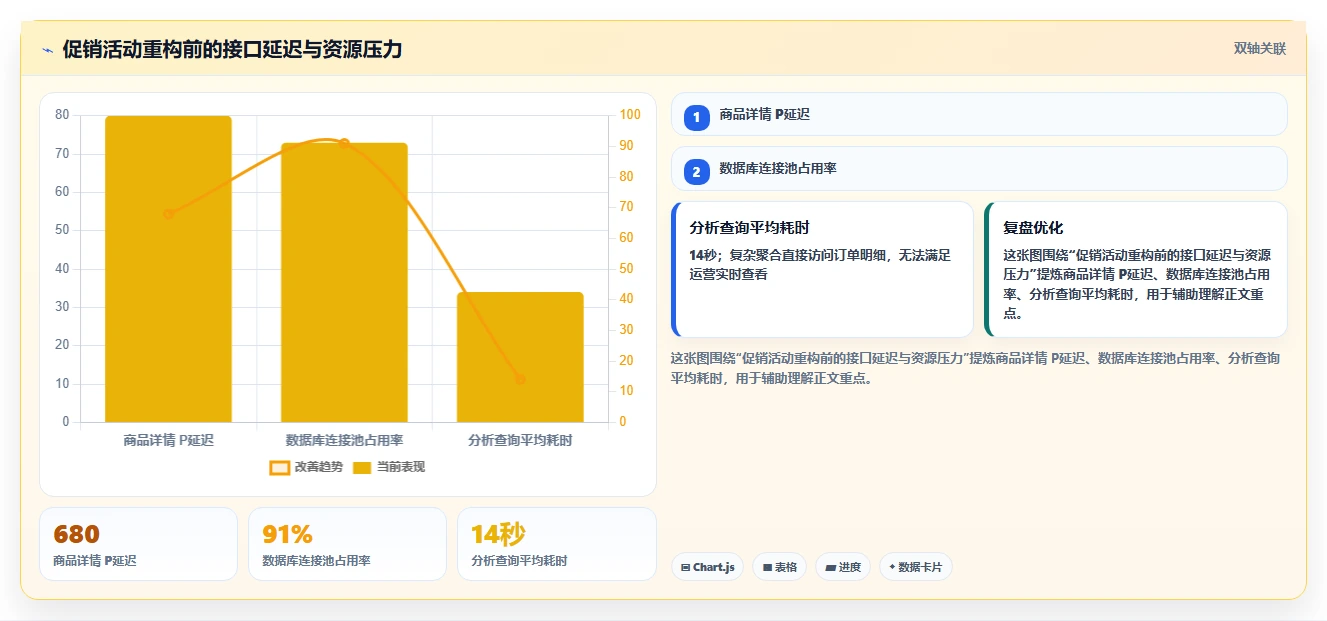Click the 改善趋势 legend color box
The width and height of the screenshot is (1327, 621).
click(280, 467)
